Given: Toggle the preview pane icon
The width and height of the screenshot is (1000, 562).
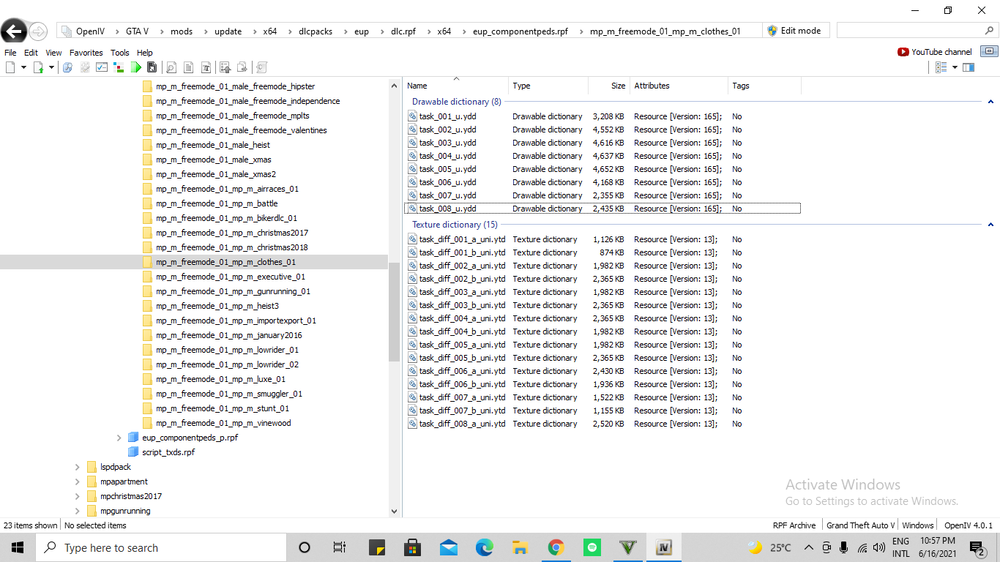Looking at the screenshot, I should point(968,68).
